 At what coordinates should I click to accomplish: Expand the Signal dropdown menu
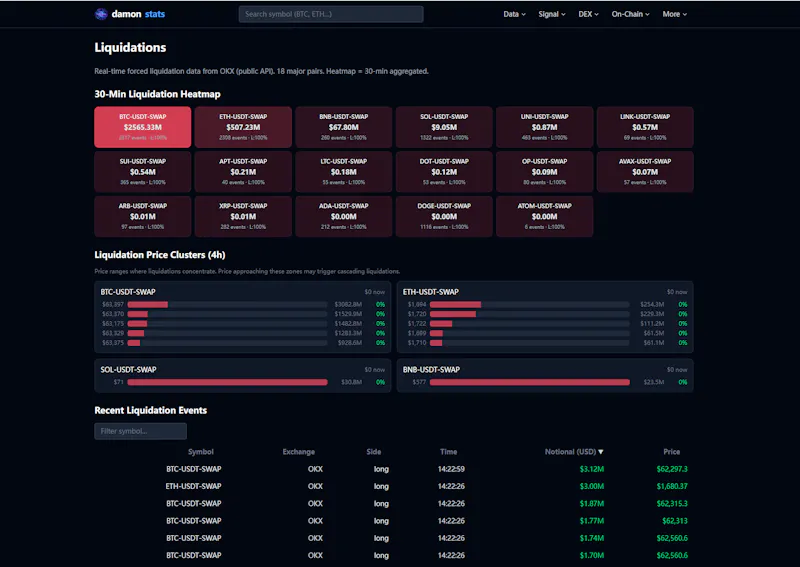click(x=552, y=14)
